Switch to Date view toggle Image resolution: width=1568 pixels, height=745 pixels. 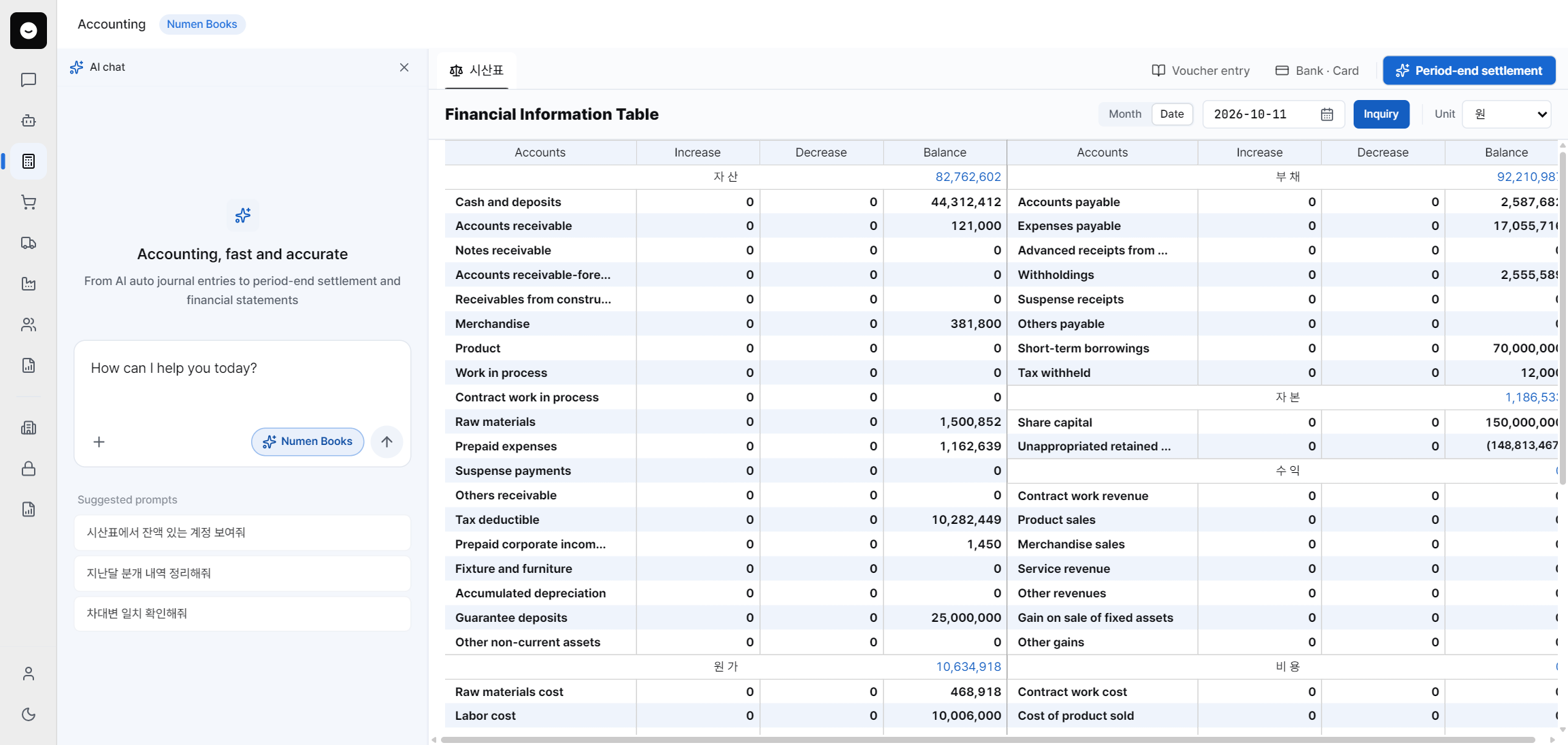1172,114
